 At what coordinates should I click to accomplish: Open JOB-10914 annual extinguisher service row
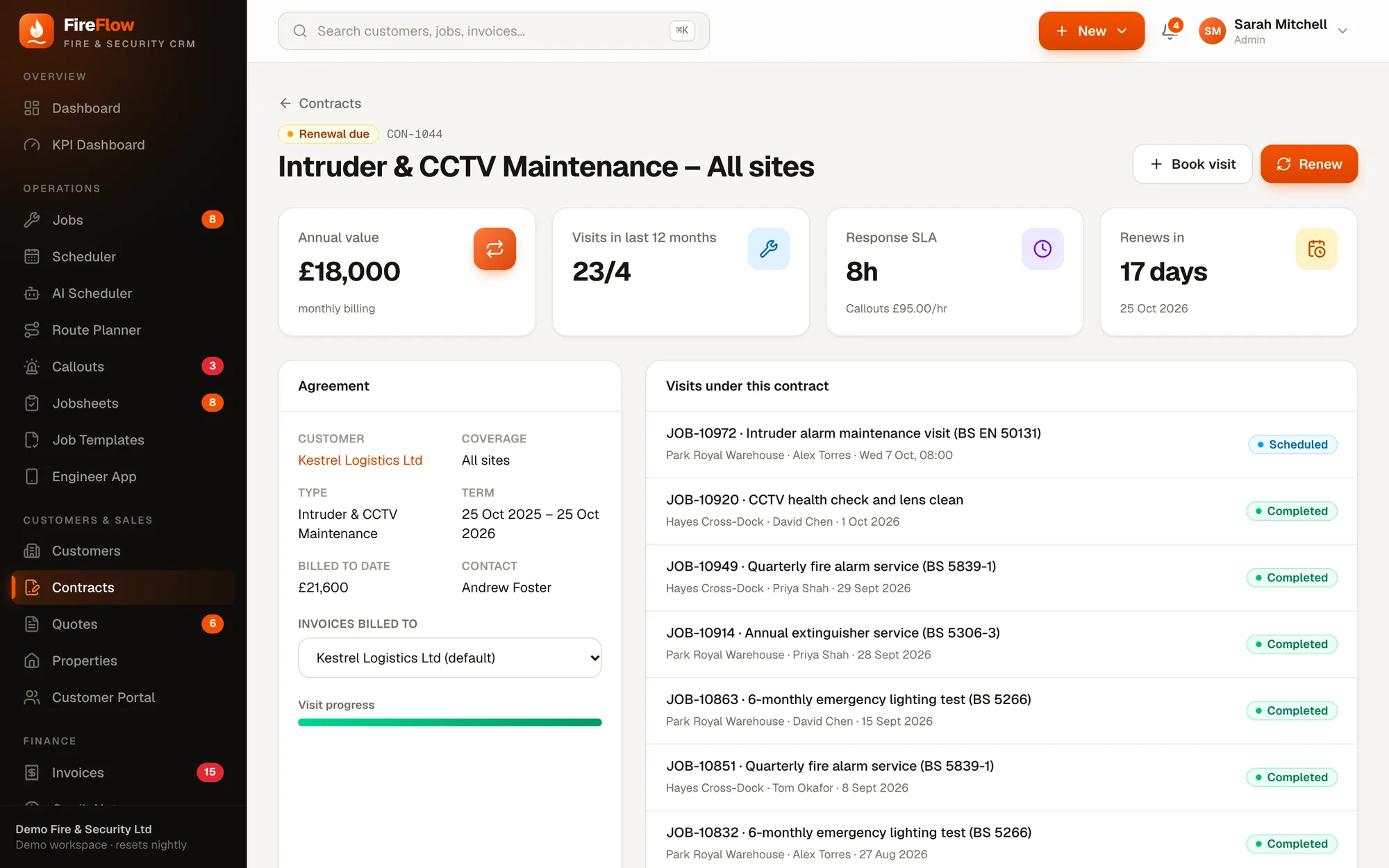click(1001, 644)
